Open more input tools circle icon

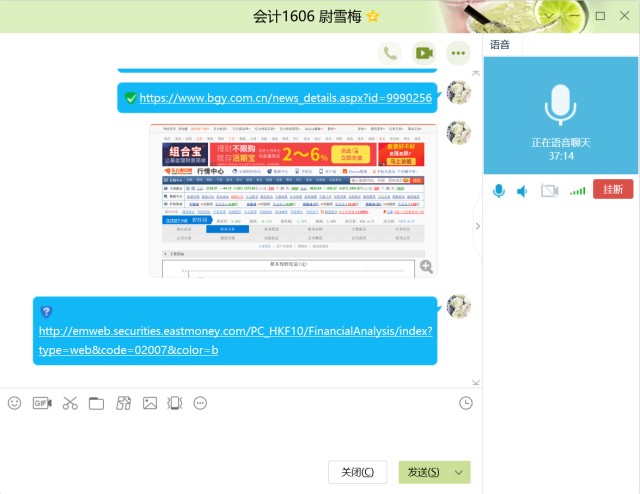pos(200,403)
